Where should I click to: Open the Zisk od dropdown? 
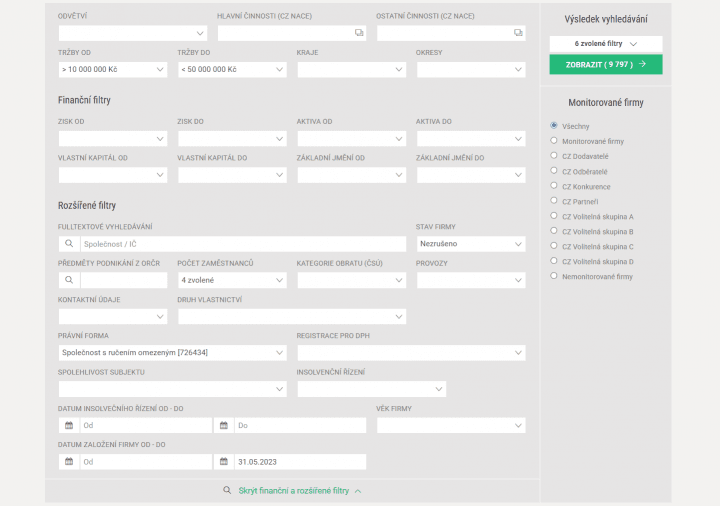coord(113,139)
